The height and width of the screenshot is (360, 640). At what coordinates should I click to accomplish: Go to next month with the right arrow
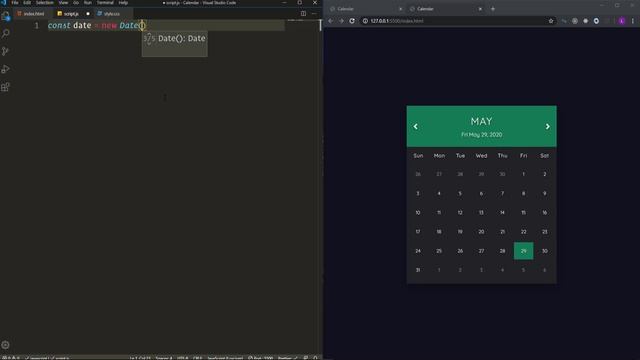[x=547, y=127]
